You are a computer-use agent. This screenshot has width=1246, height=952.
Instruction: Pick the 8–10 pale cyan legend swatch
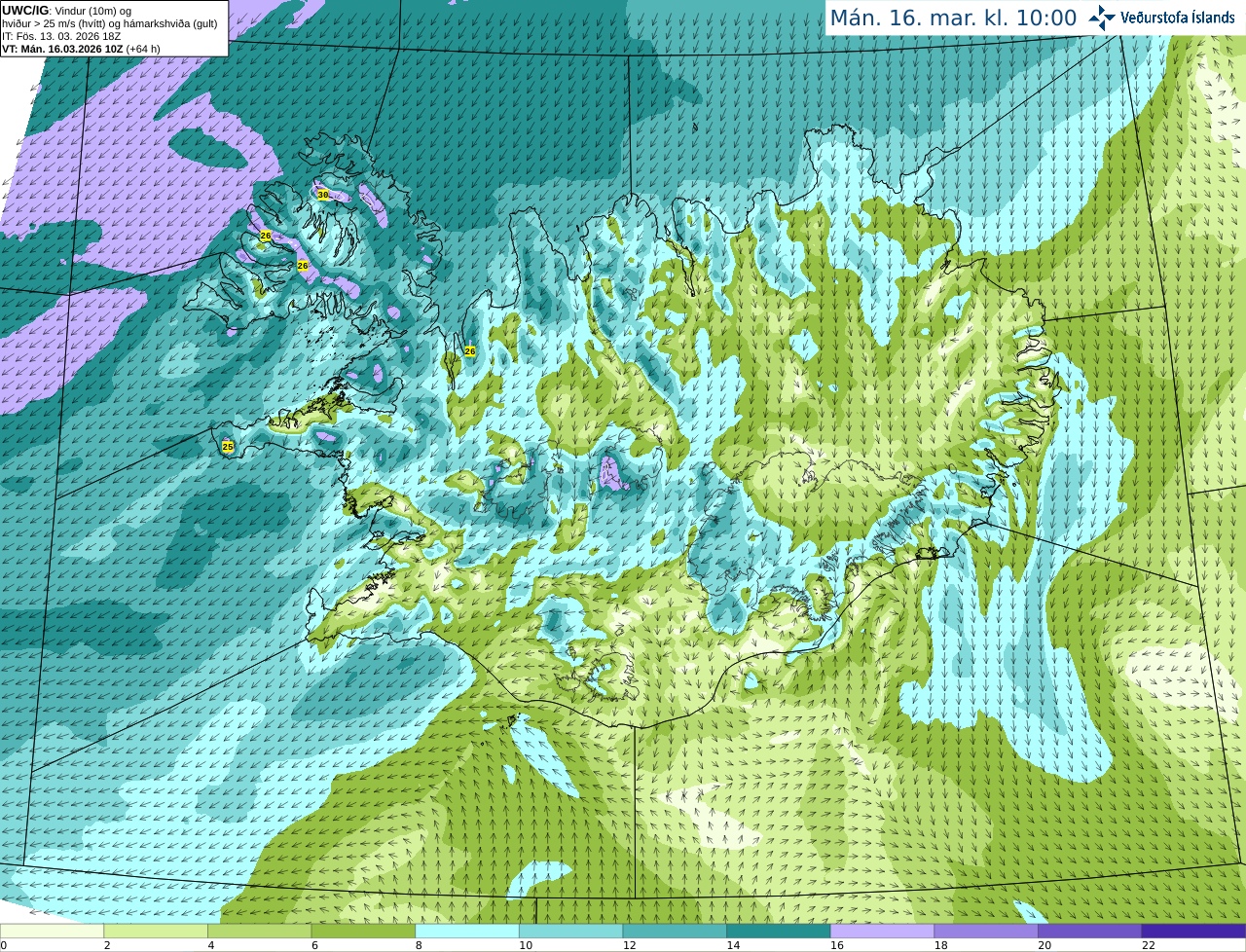click(467, 932)
